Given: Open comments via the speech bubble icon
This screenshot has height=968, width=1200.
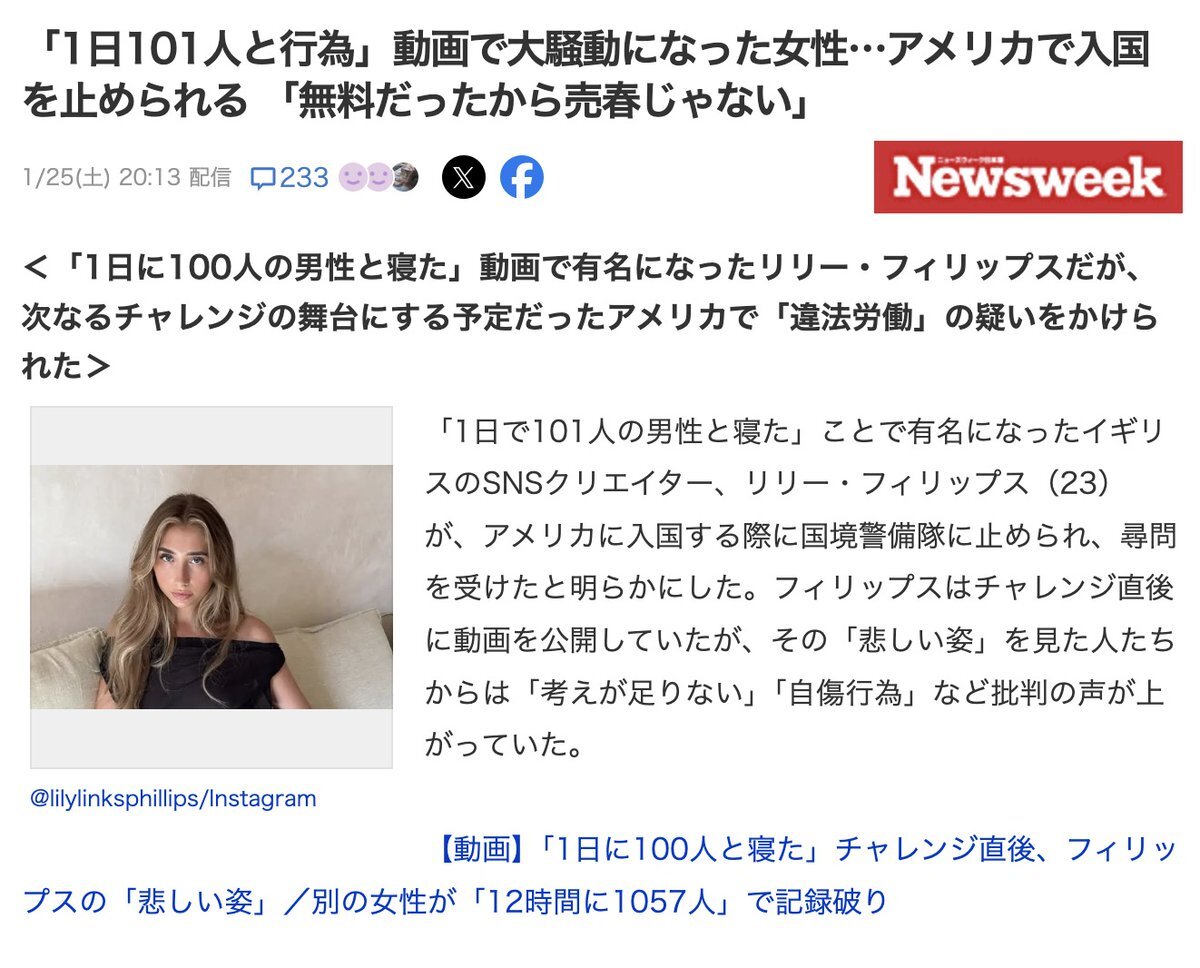Looking at the screenshot, I should click(x=262, y=178).
